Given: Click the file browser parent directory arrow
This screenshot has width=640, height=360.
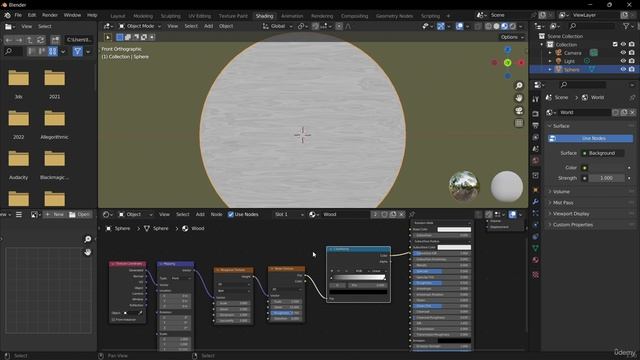Looking at the screenshot, I should (x=30, y=40).
